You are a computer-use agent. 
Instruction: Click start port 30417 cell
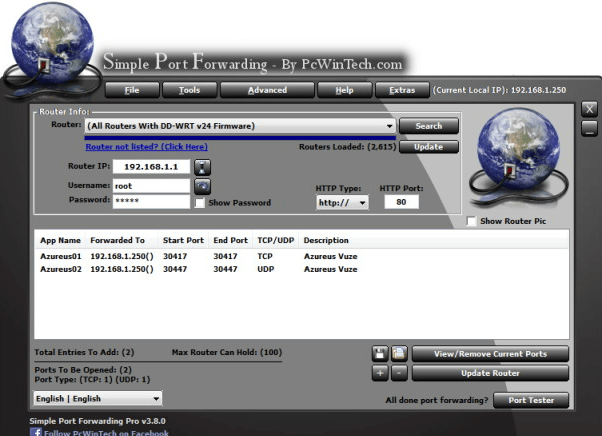[175, 256]
